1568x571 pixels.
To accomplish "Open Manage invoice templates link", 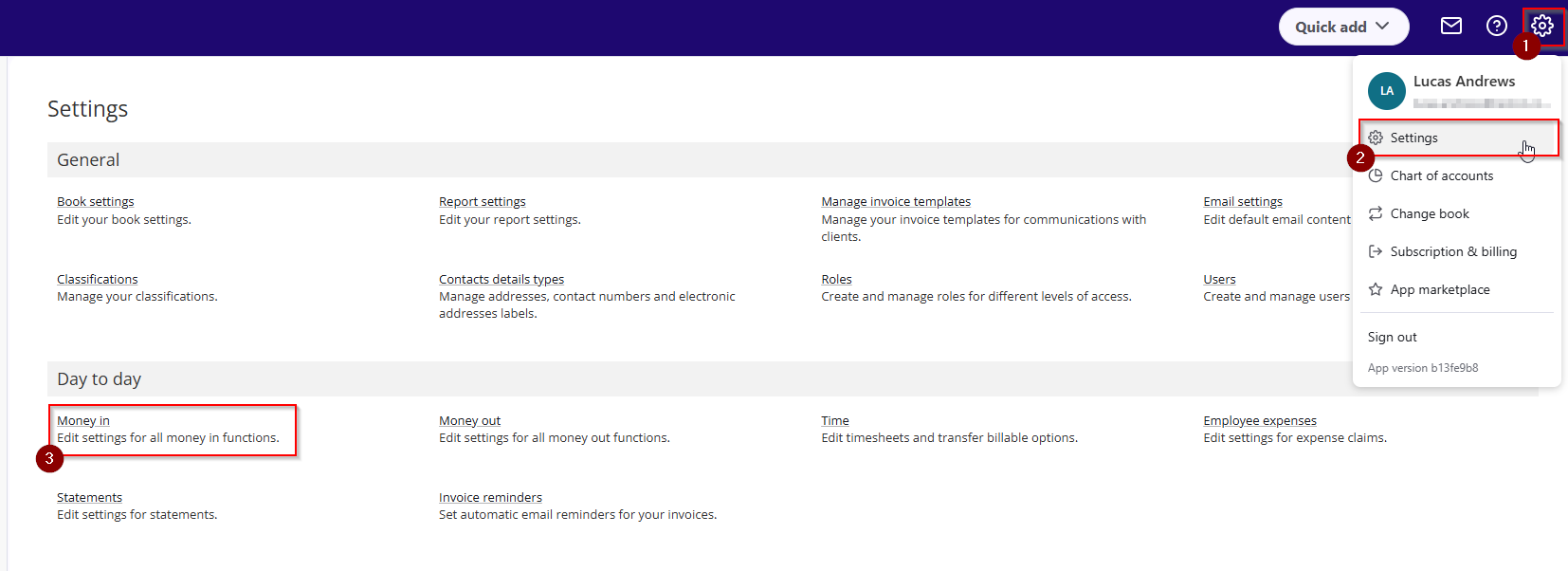I will 896,201.
